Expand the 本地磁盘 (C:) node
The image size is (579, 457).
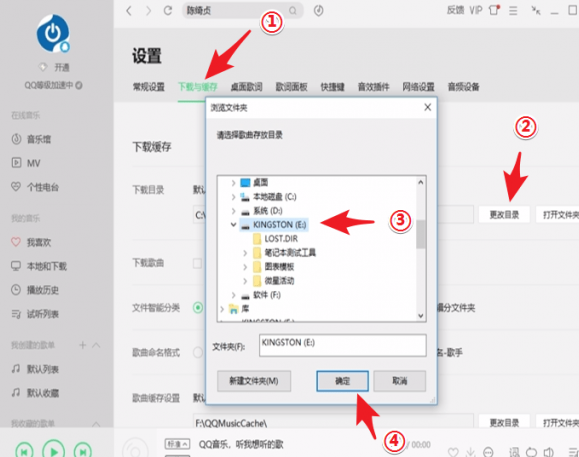(233, 197)
